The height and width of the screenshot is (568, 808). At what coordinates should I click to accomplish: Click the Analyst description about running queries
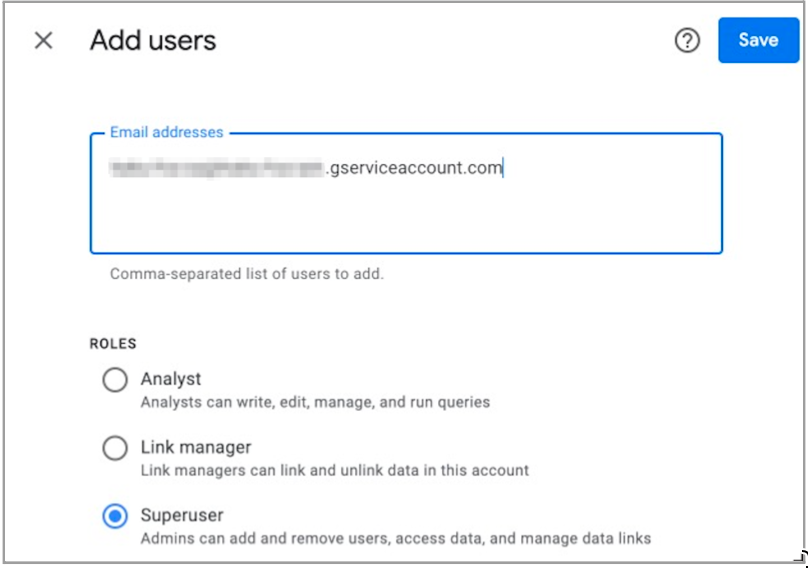click(315, 402)
